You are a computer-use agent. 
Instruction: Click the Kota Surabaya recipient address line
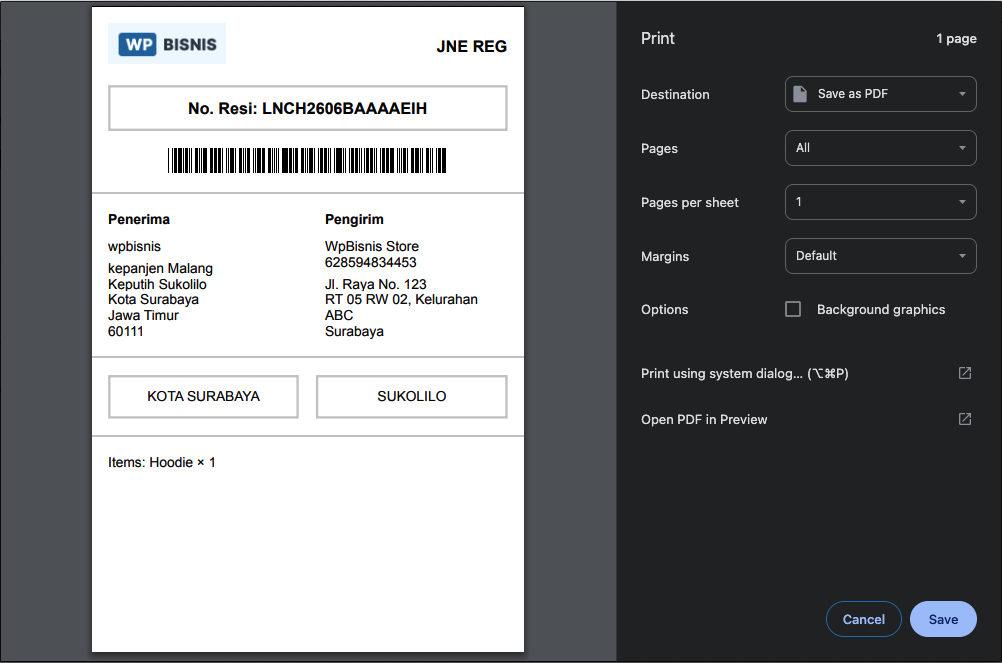pos(153,300)
